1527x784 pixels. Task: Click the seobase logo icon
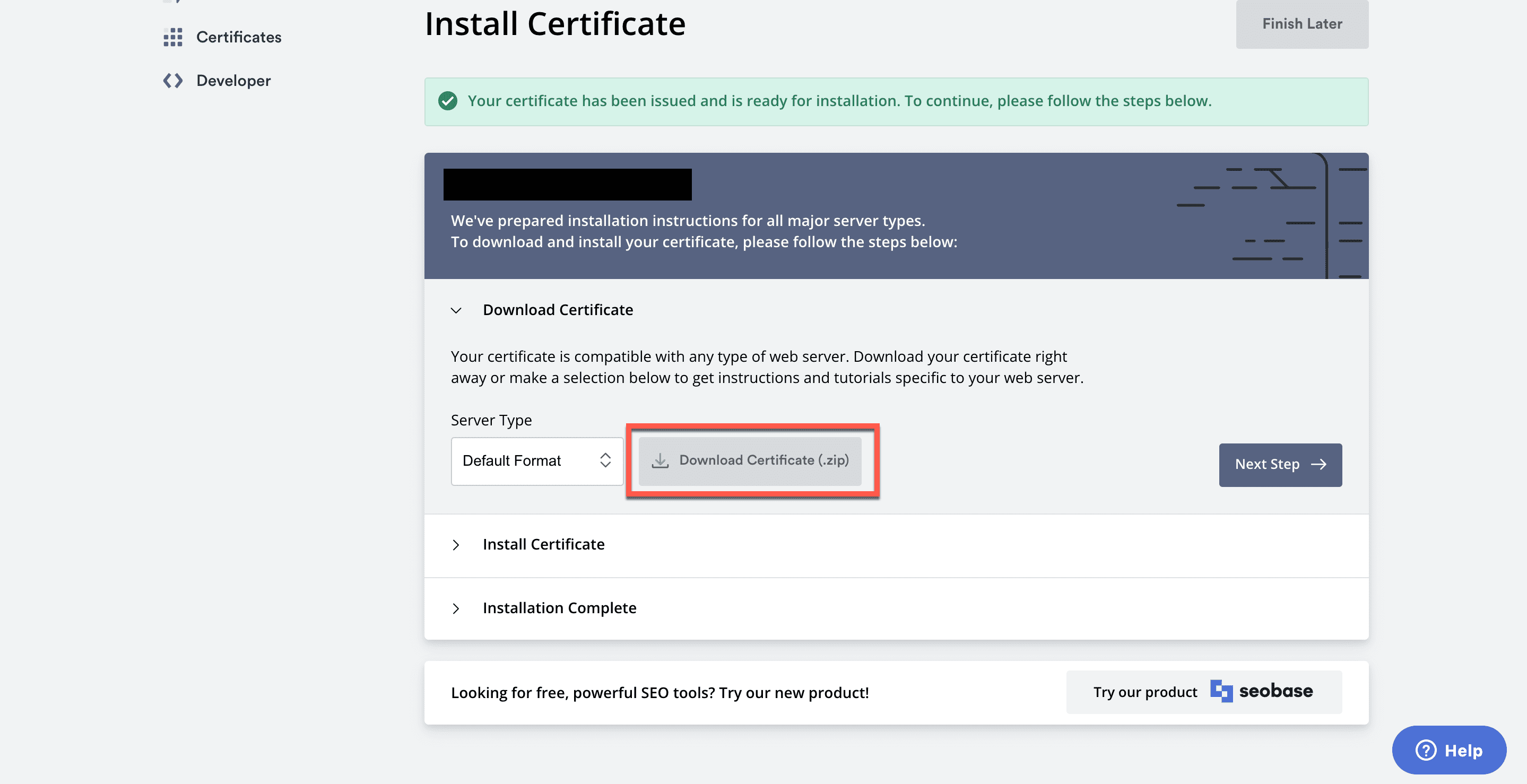coord(1221,691)
